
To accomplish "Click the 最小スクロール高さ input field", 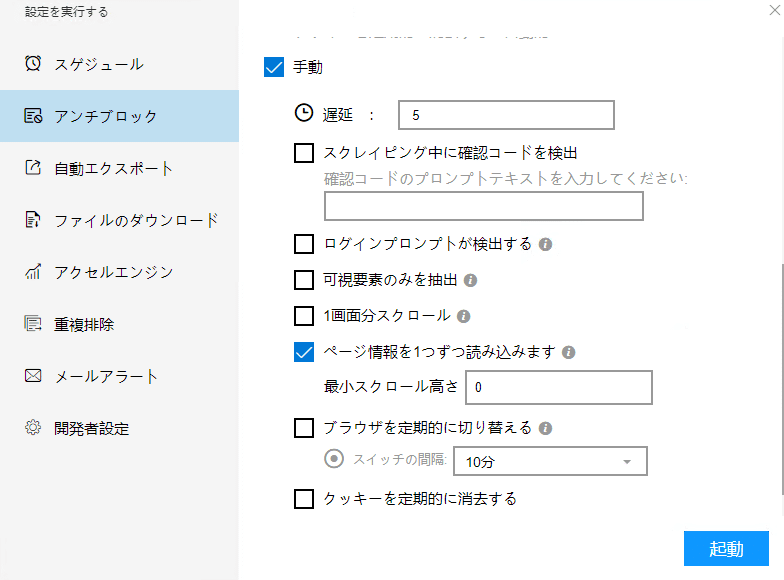I will (x=558, y=386).
